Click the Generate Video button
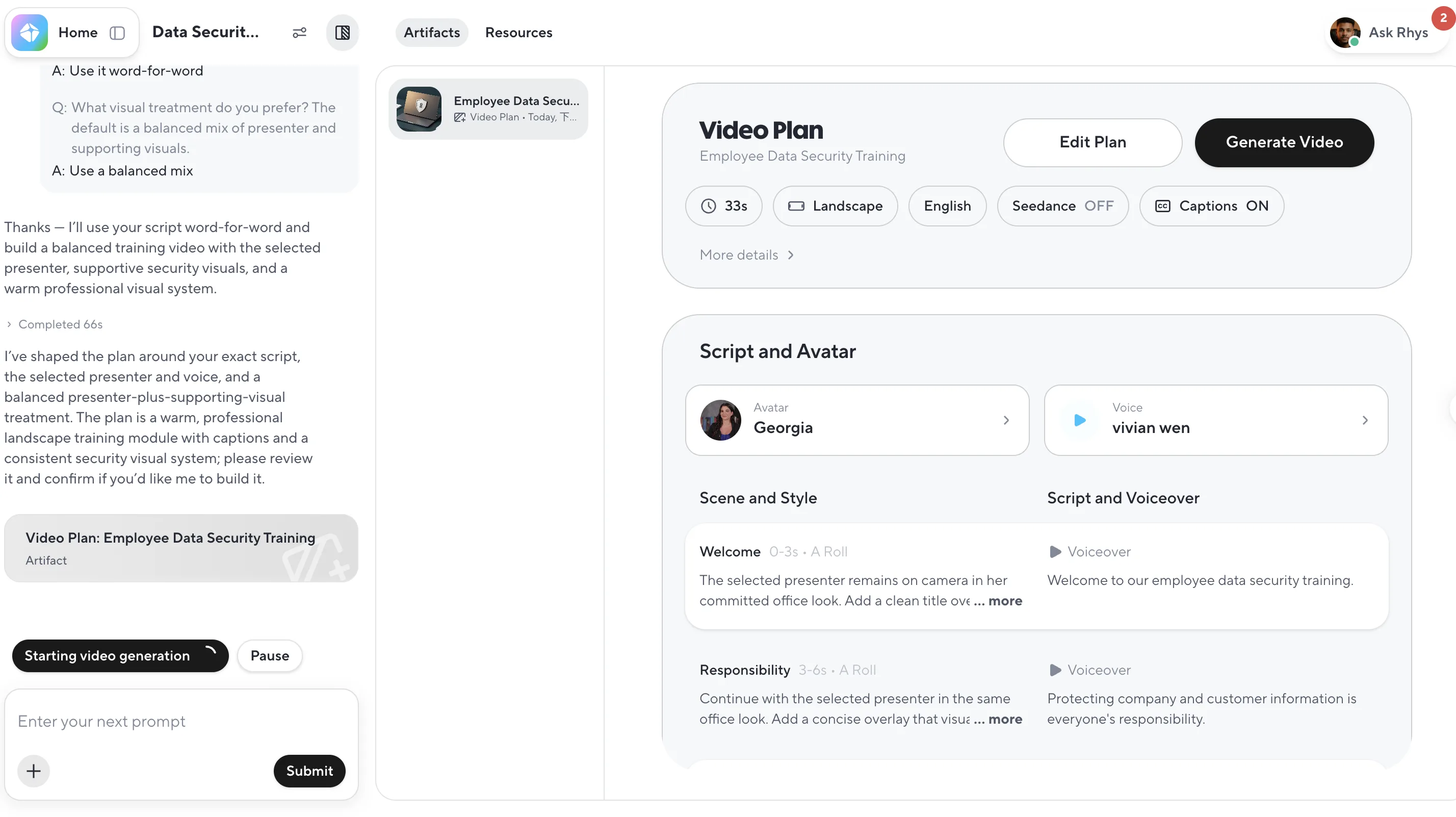 pos(1284,142)
